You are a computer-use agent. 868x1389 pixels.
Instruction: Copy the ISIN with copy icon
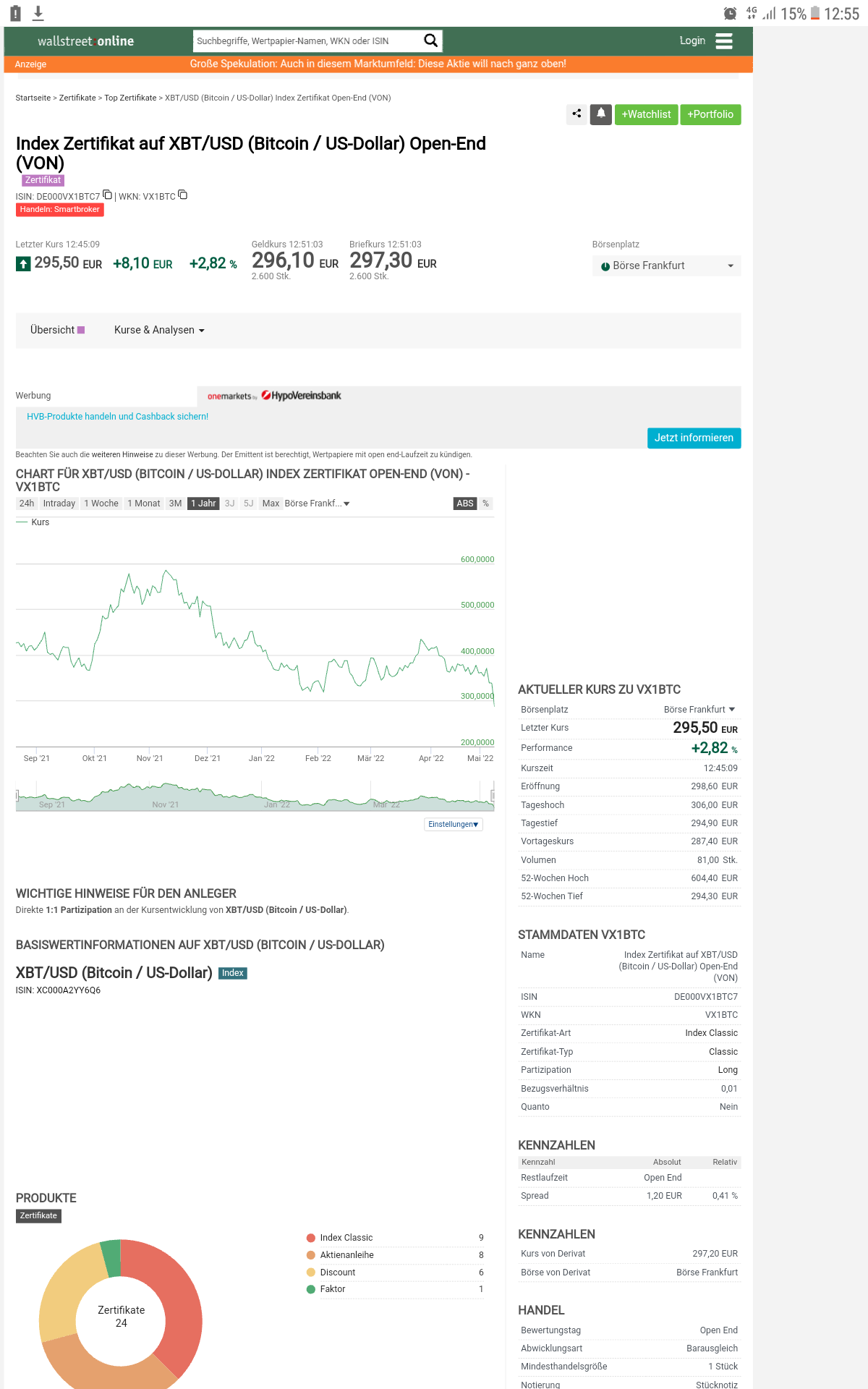coord(108,195)
